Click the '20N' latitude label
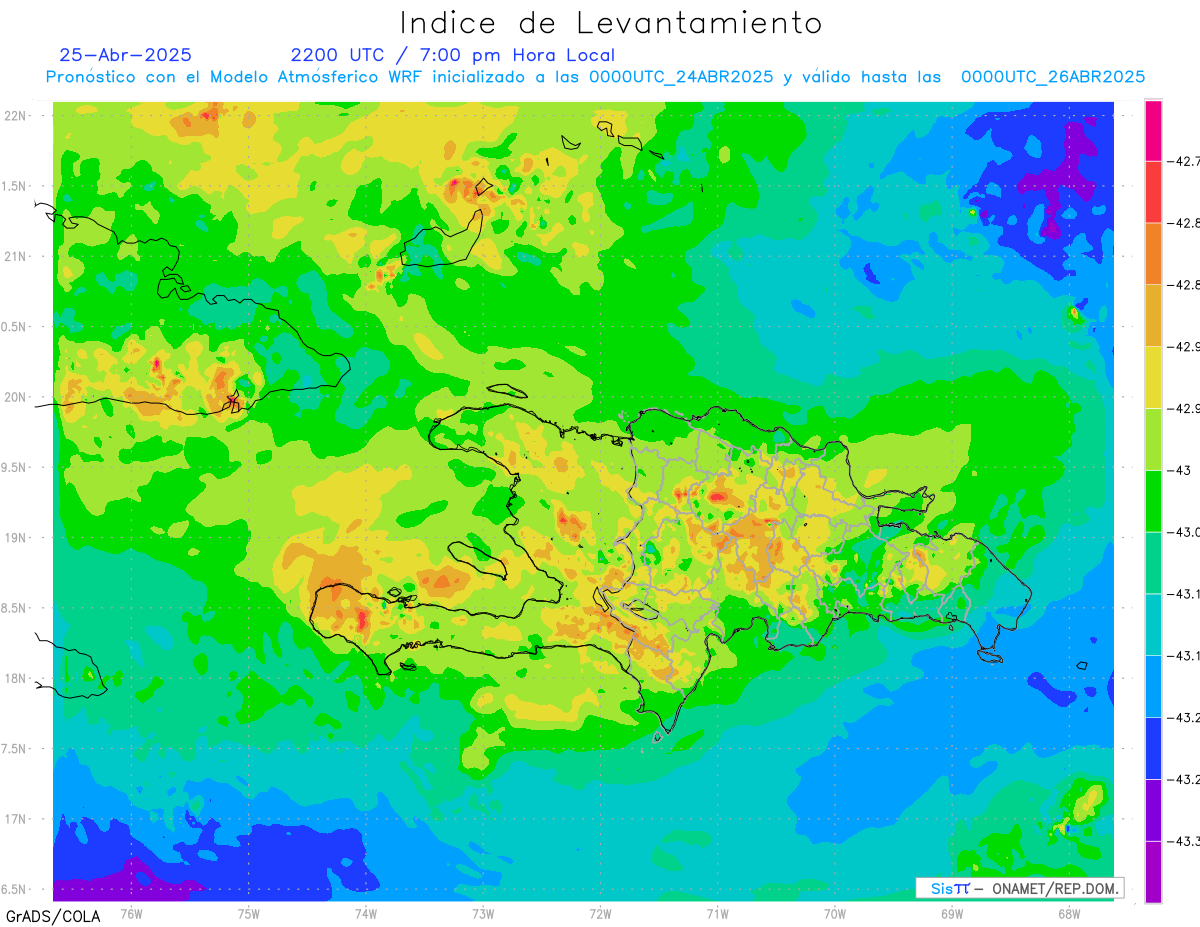Screen dimensions: 1200x927 tap(15, 397)
